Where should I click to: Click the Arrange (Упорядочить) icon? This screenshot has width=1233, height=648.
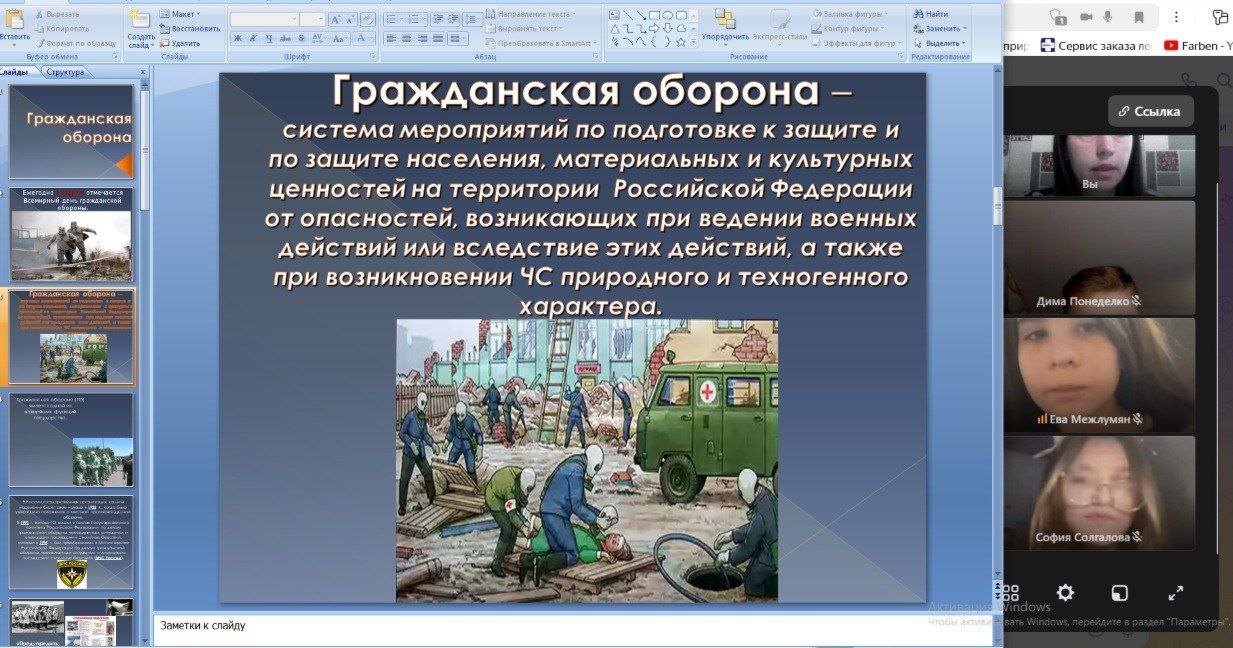[x=725, y=19]
